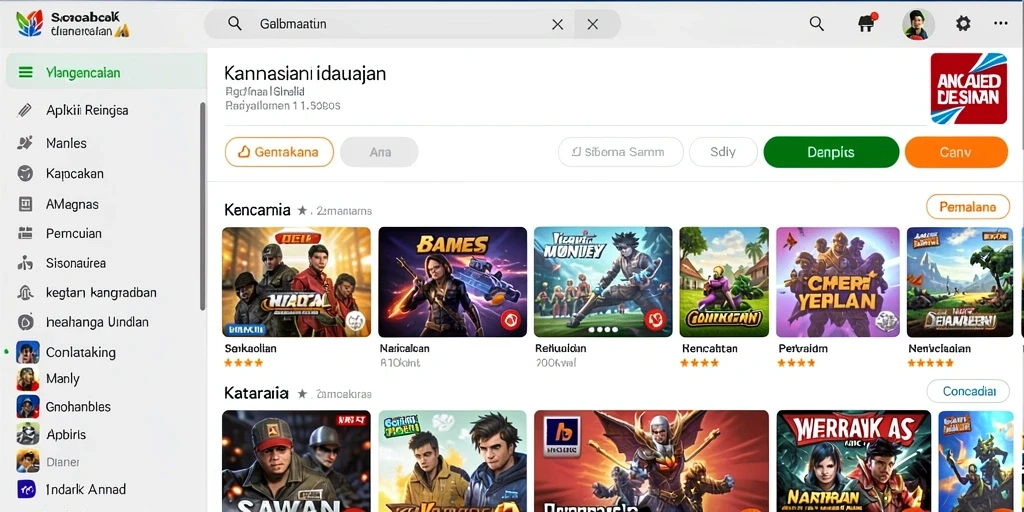Click the shaded X button at the search bar's end

click(x=593, y=24)
